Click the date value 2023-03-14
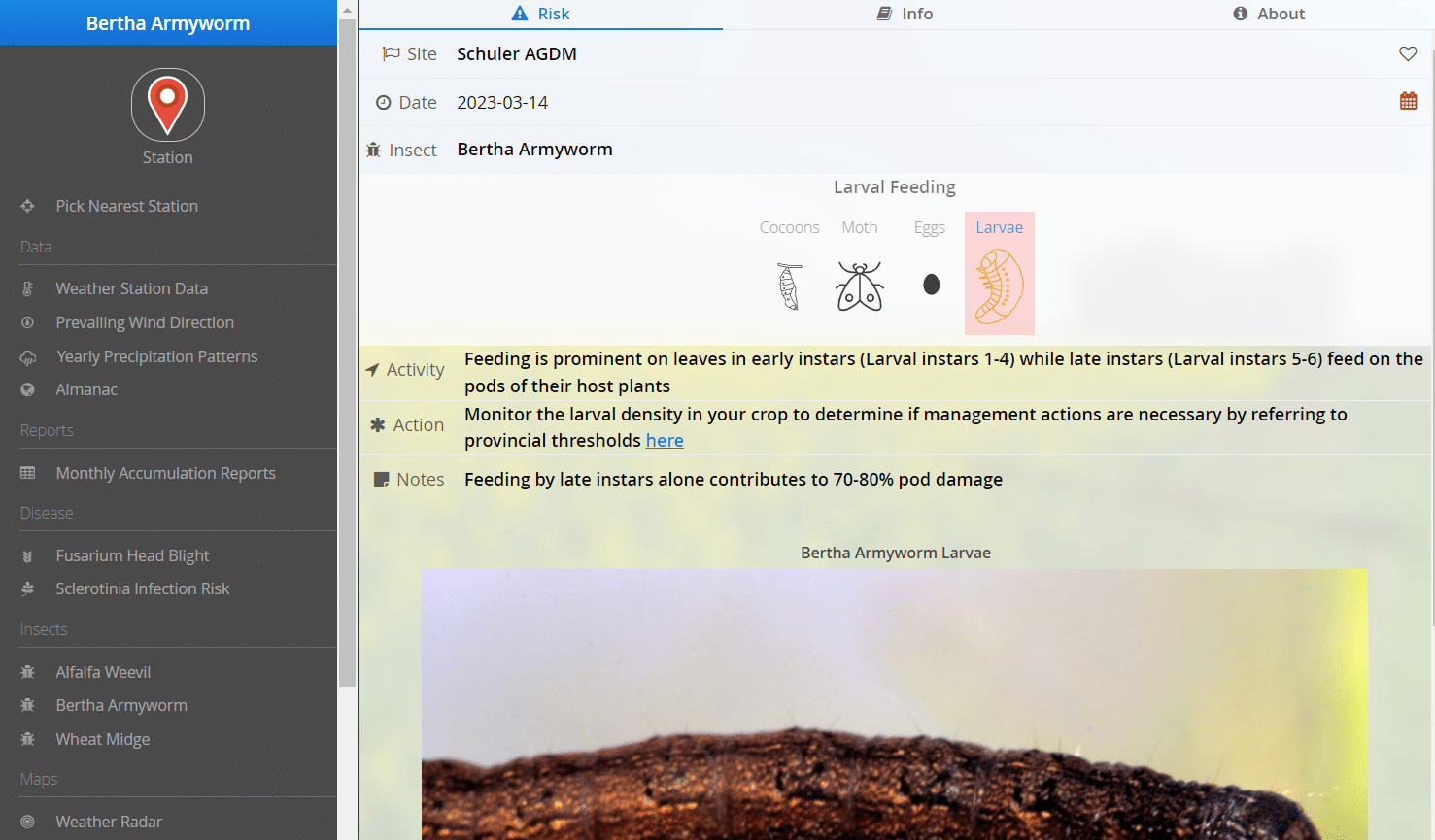The width and height of the screenshot is (1435, 840). [x=502, y=103]
